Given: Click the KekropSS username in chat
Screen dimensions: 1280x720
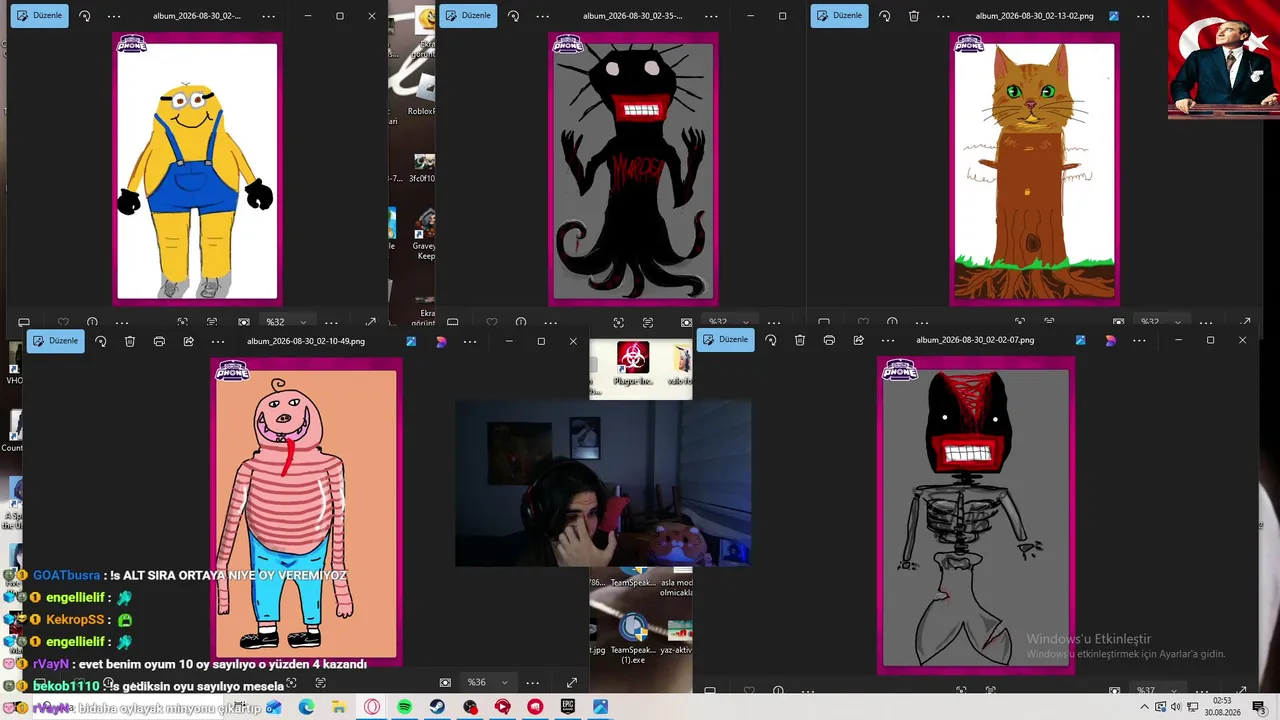Looking at the screenshot, I should 75,620.
